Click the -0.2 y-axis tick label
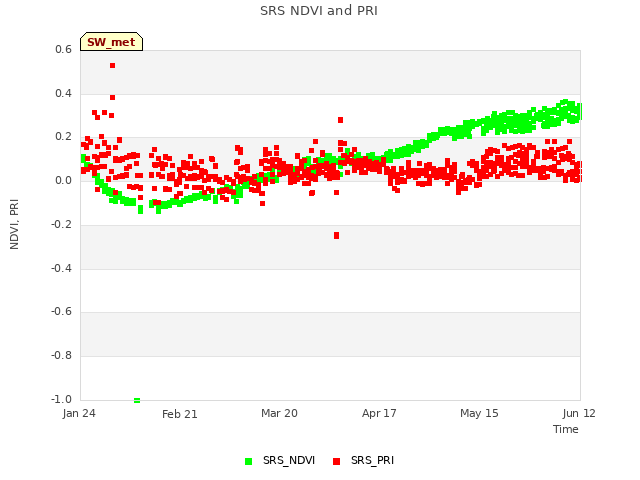 61,224
